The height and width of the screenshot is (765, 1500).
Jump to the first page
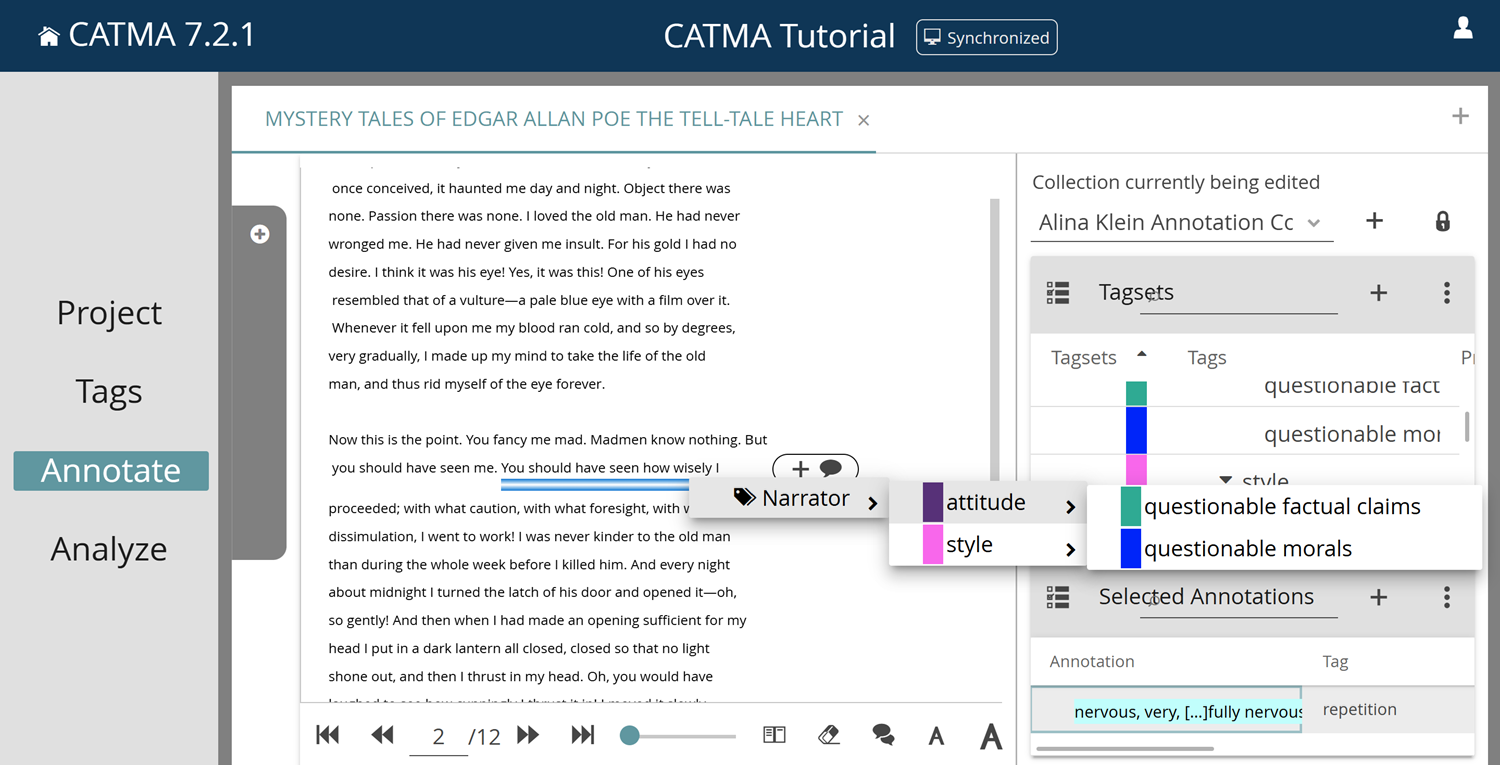(327, 735)
